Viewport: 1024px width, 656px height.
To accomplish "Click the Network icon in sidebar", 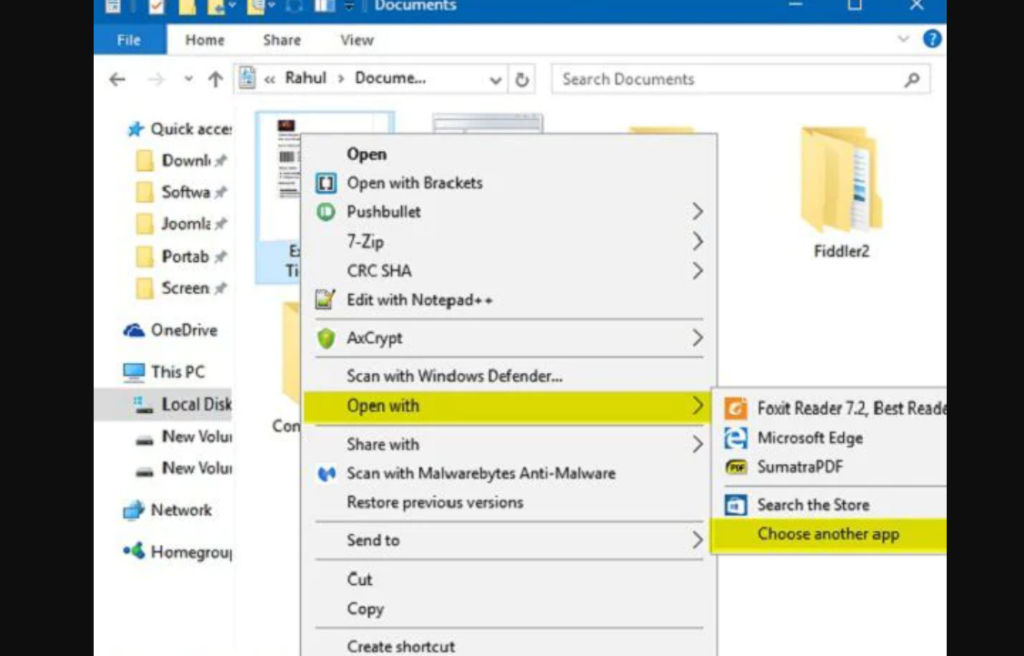I will [x=134, y=510].
